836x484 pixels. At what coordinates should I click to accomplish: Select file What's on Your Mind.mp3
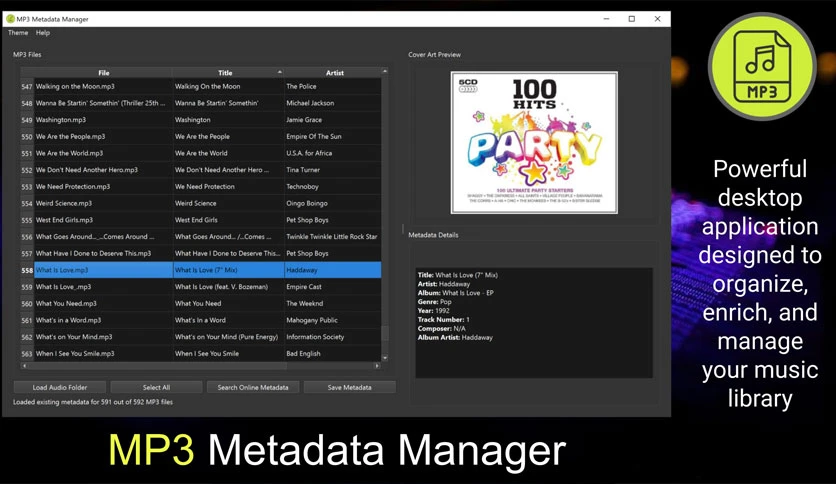74,337
